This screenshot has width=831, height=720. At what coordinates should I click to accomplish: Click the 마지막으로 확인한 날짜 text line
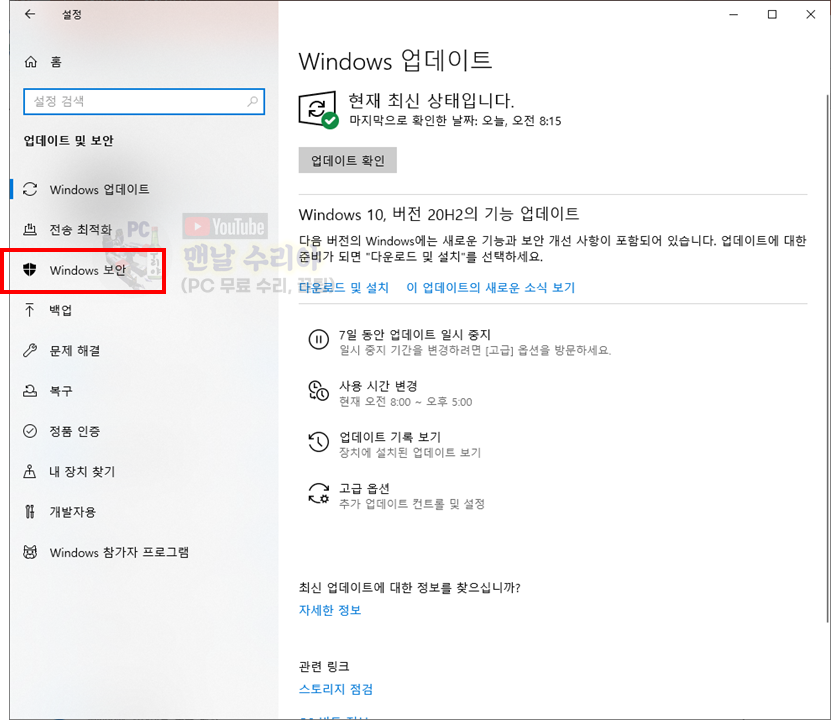tap(455, 121)
